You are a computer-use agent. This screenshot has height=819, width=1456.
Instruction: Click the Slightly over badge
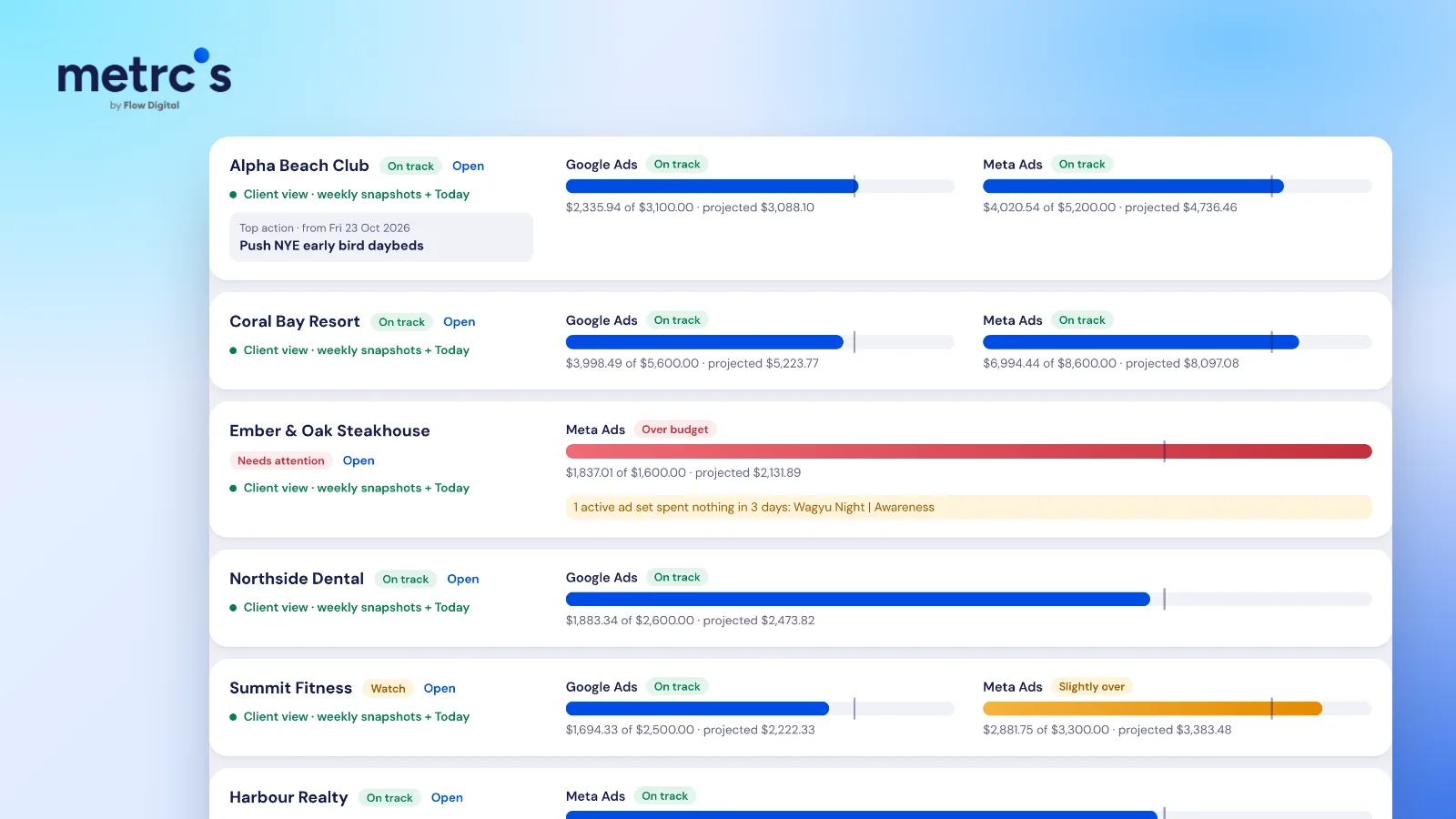pos(1092,687)
